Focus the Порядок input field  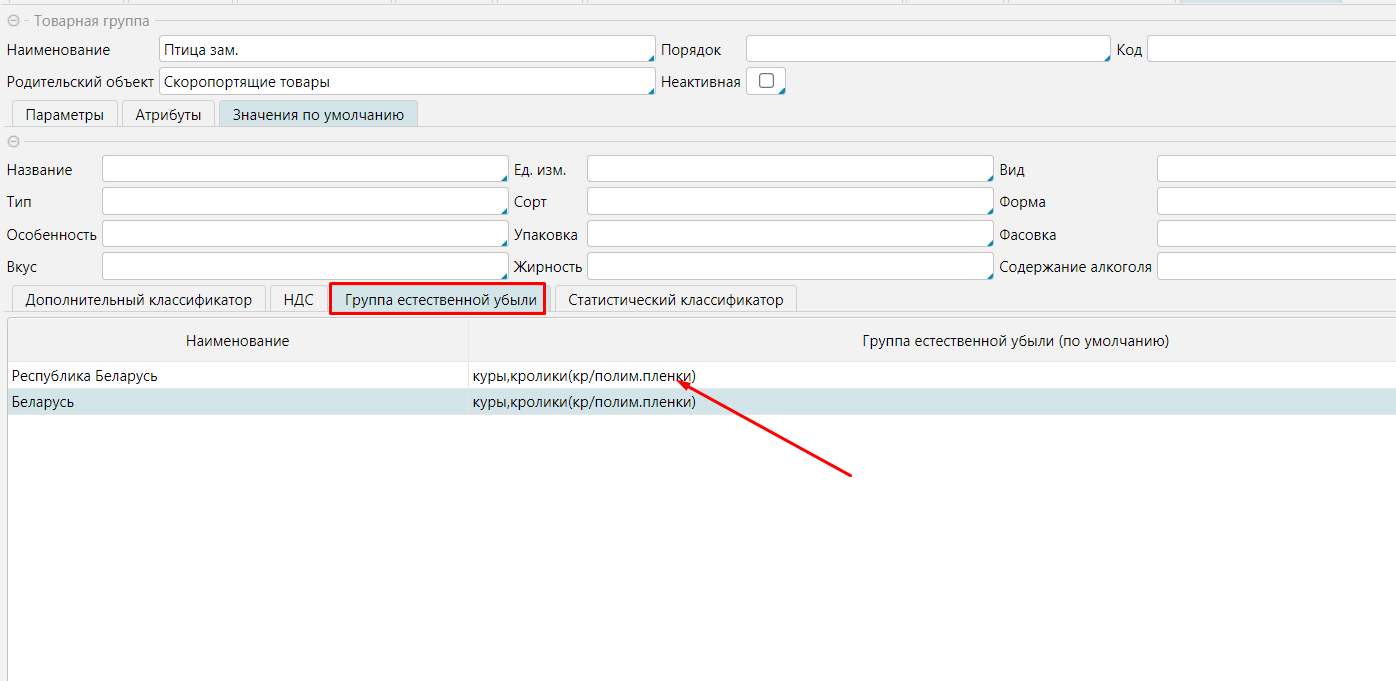point(927,49)
